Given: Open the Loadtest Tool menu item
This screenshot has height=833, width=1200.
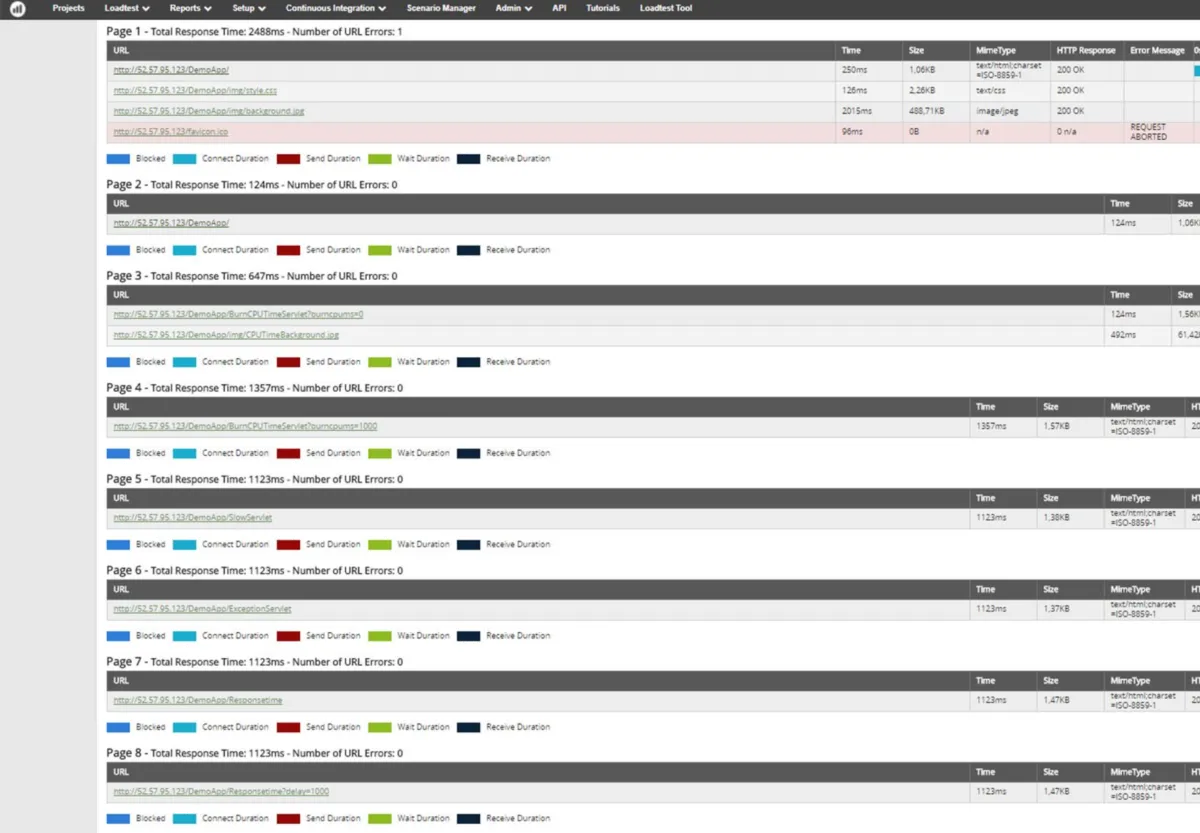Looking at the screenshot, I should pyautogui.click(x=666, y=8).
